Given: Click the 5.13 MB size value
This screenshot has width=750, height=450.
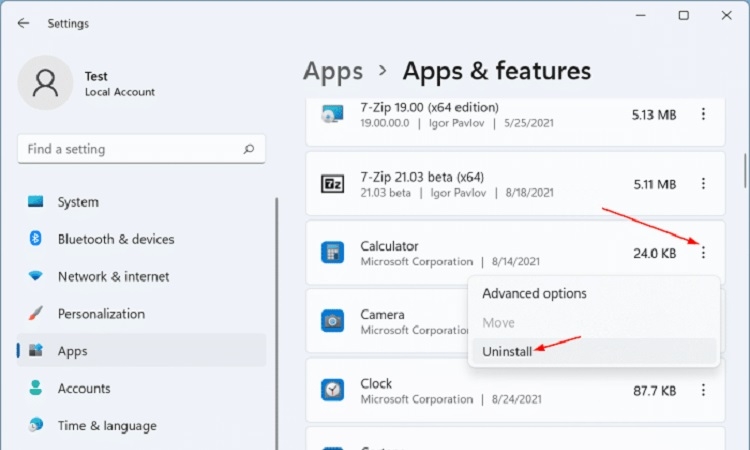Looking at the screenshot, I should [654, 115].
